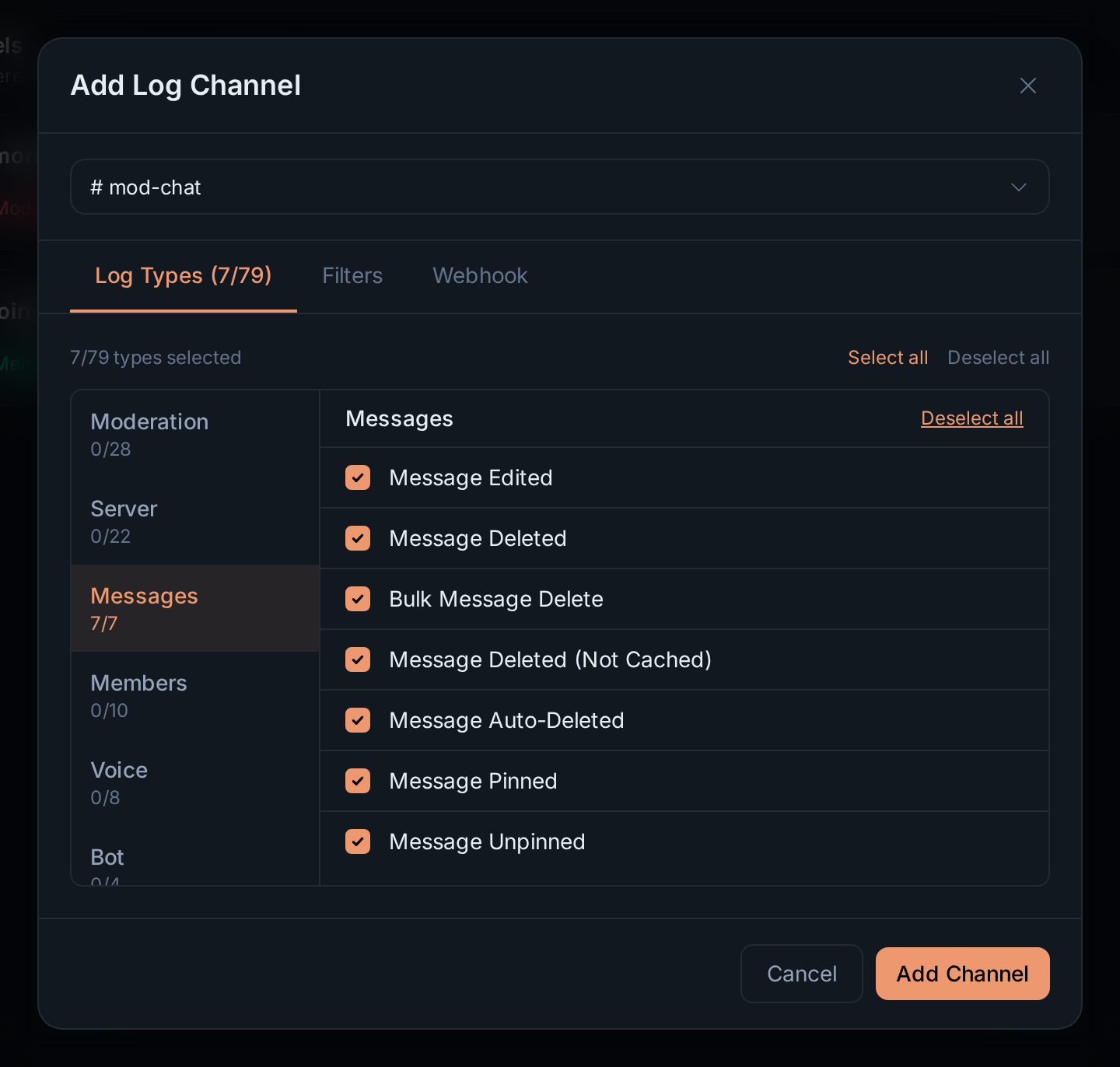The image size is (1120, 1067).
Task: Click Deselect all in Messages header
Action: (x=971, y=418)
